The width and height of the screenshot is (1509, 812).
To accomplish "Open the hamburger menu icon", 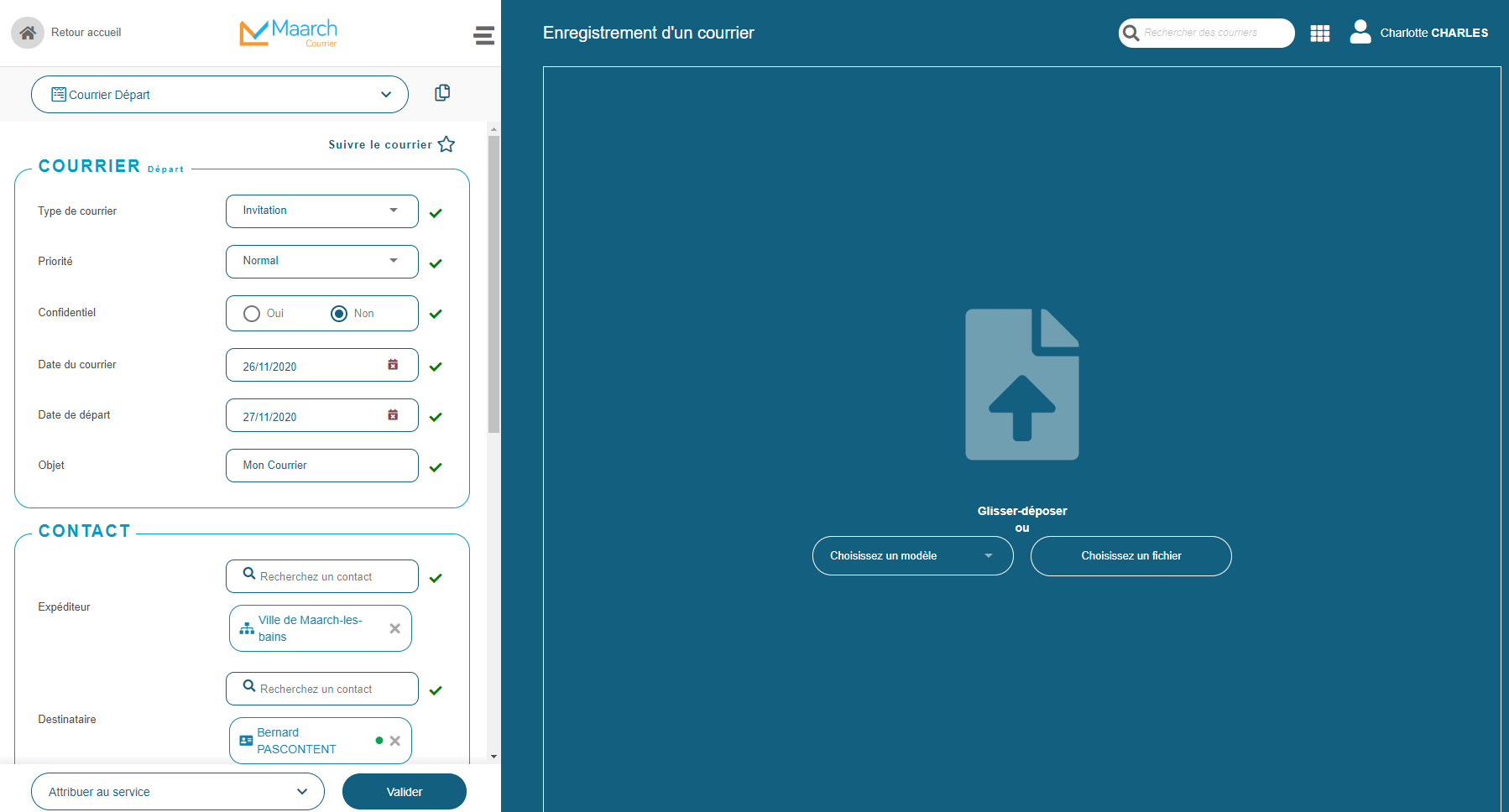I will point(483,35).
